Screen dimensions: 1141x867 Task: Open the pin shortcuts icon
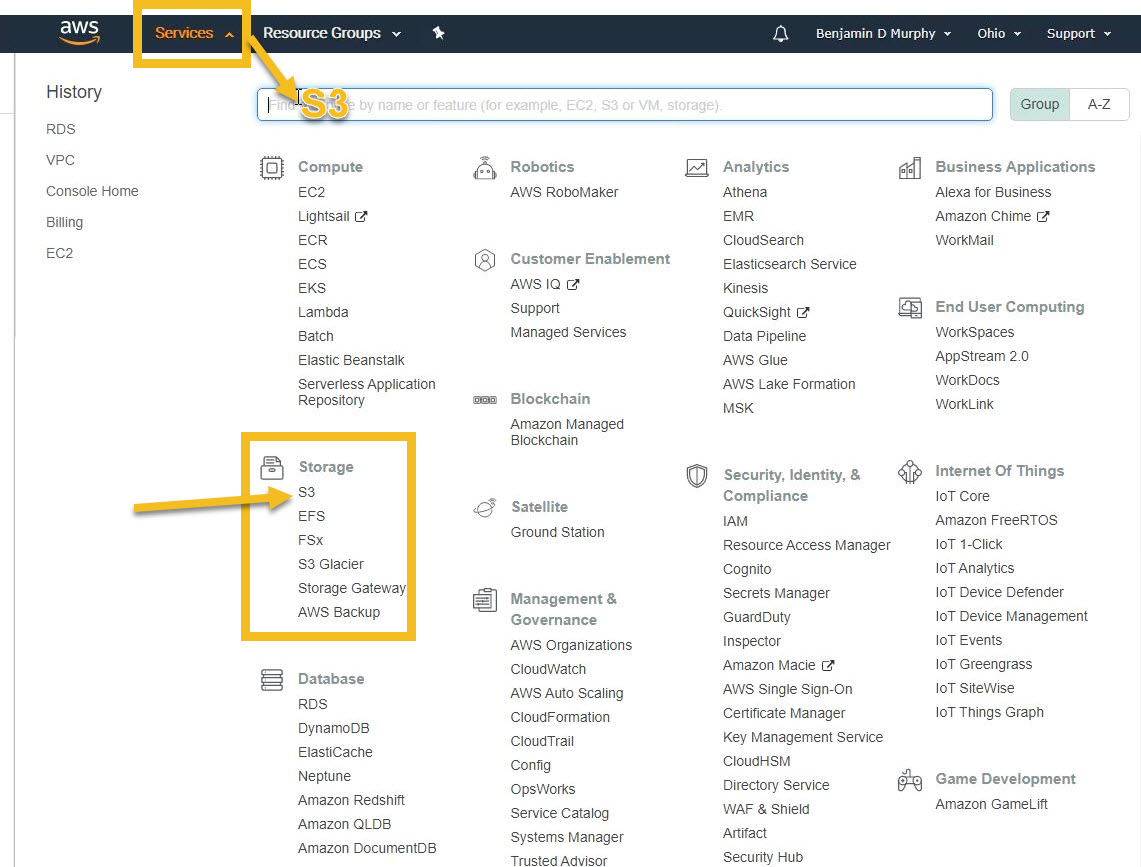(438, 33)
